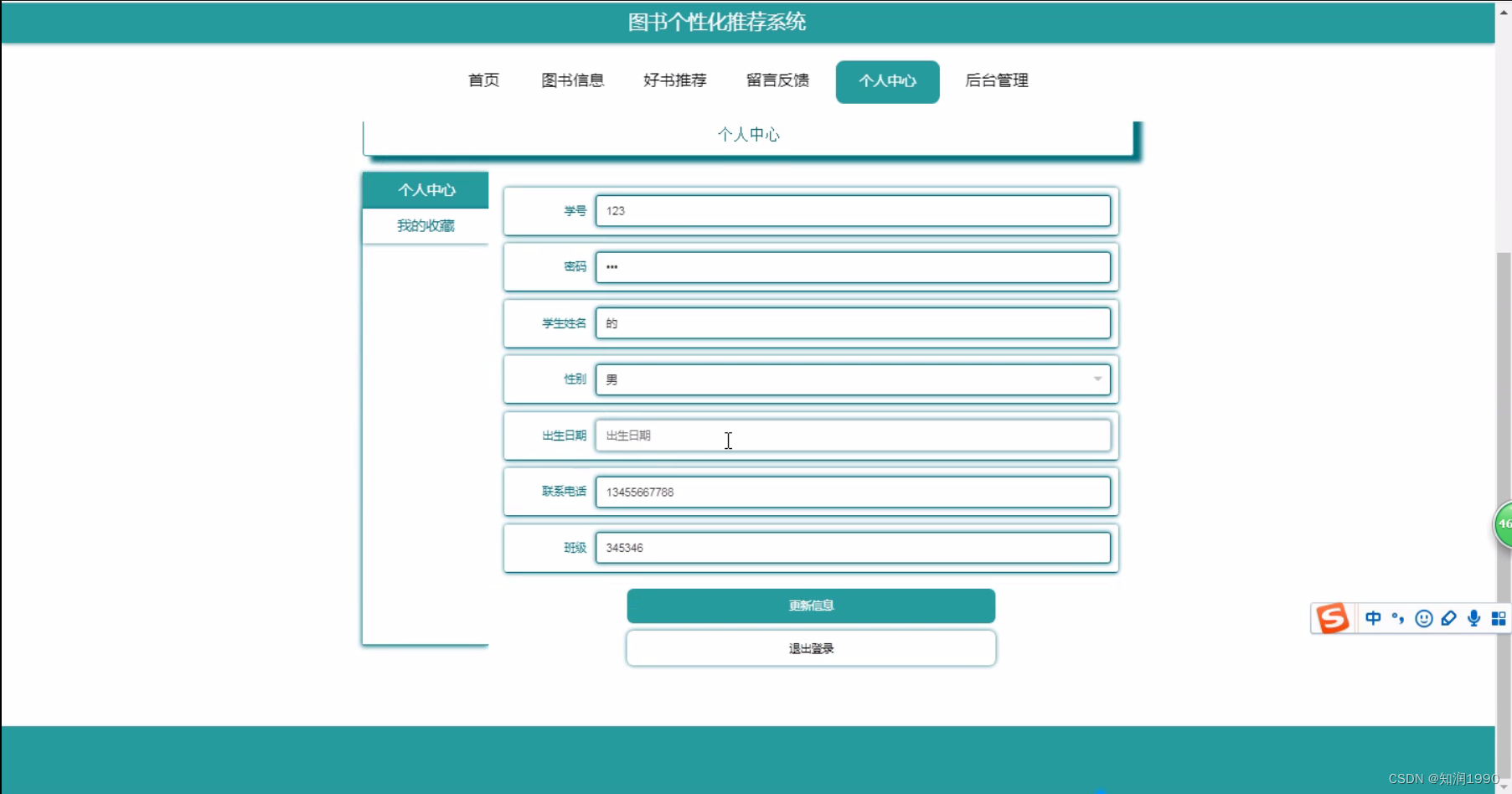Click the Sogou S logo icon
This screenshot has height=794, width=1512.
click(x=1333, y=618)
